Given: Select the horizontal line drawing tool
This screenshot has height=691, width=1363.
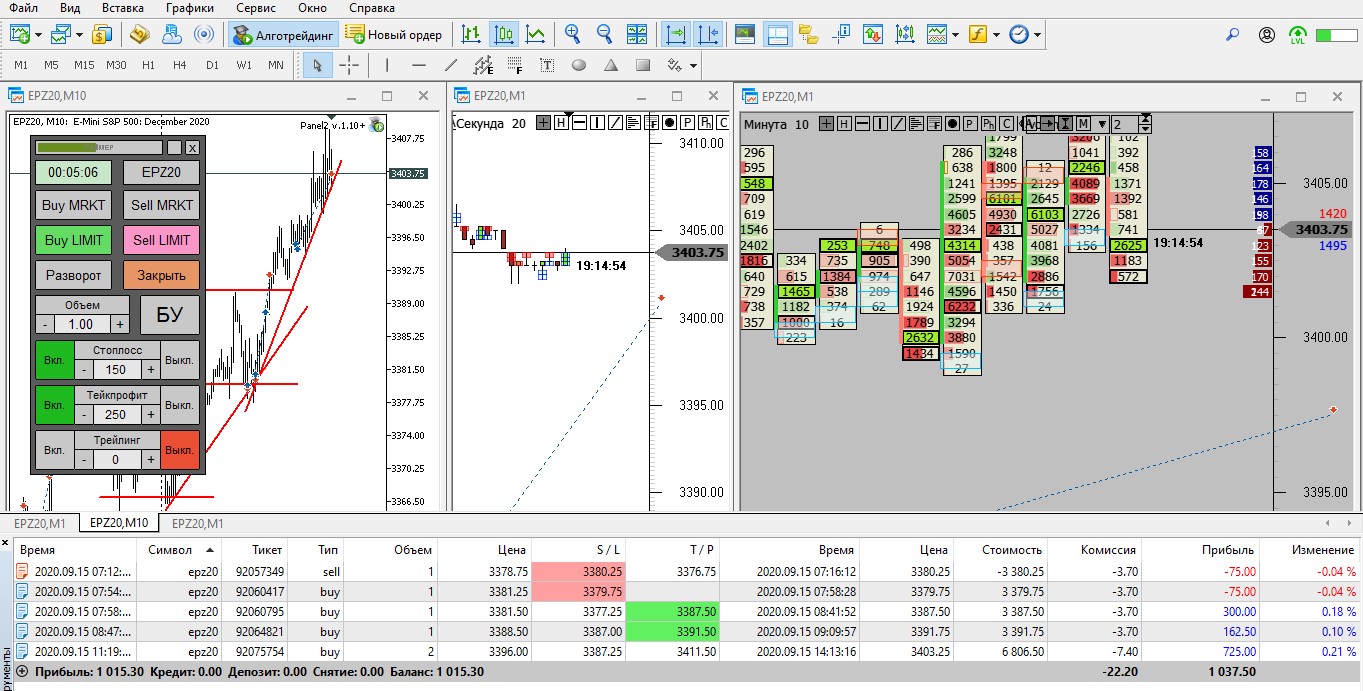Looking at the screenshot, I should click(419, 65).
